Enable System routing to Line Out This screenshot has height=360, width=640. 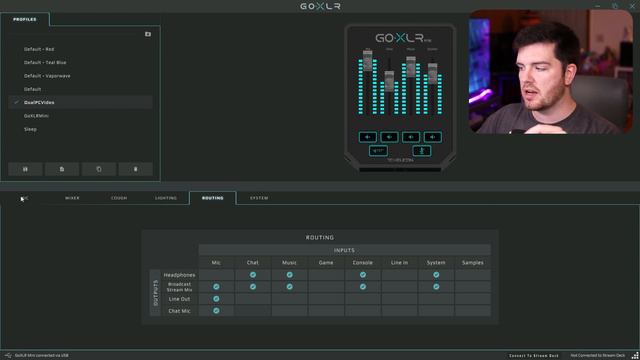point(436,299)
